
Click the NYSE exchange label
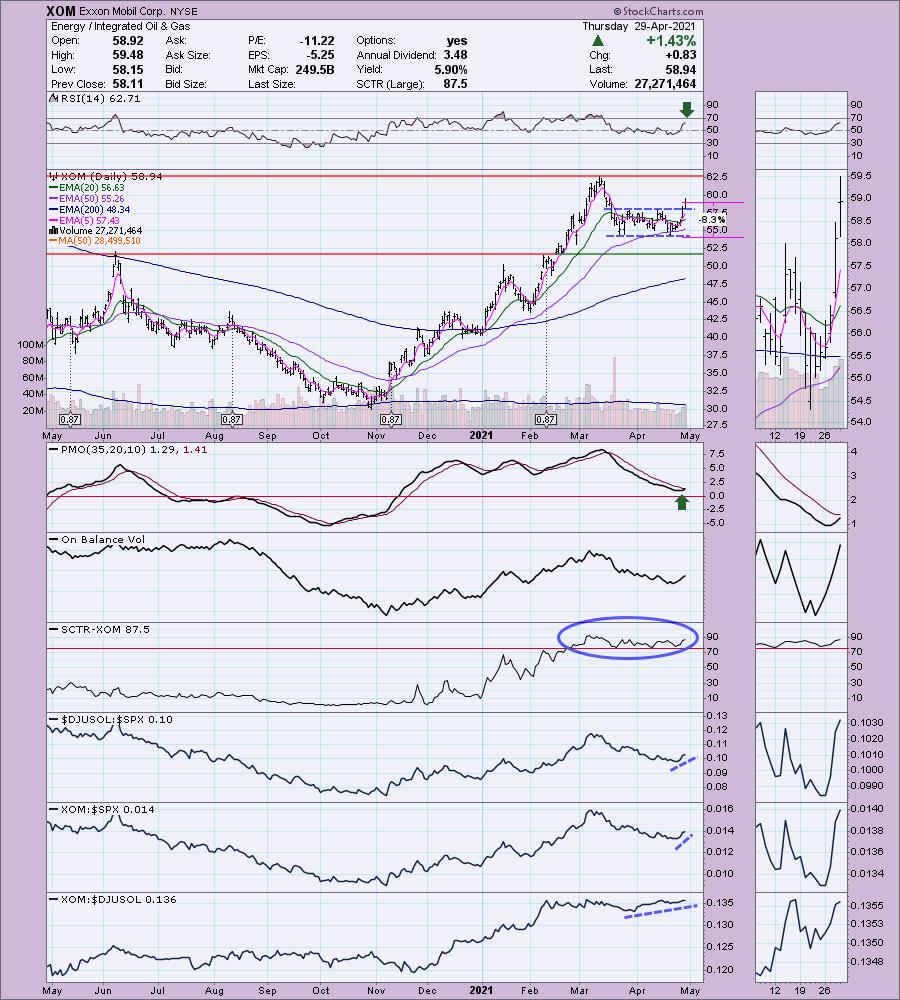coord(184,11)
